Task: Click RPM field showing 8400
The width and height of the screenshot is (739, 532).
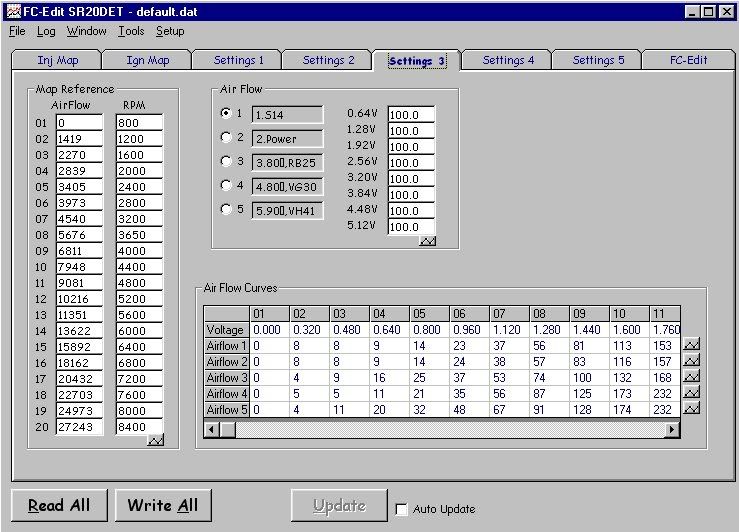Action: (140, 426)
